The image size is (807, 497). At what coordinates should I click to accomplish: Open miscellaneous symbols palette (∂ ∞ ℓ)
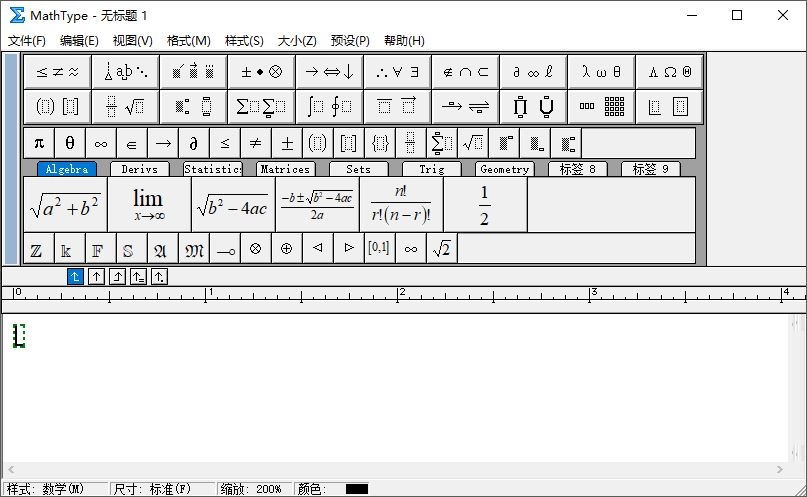[x=533, y=72]
